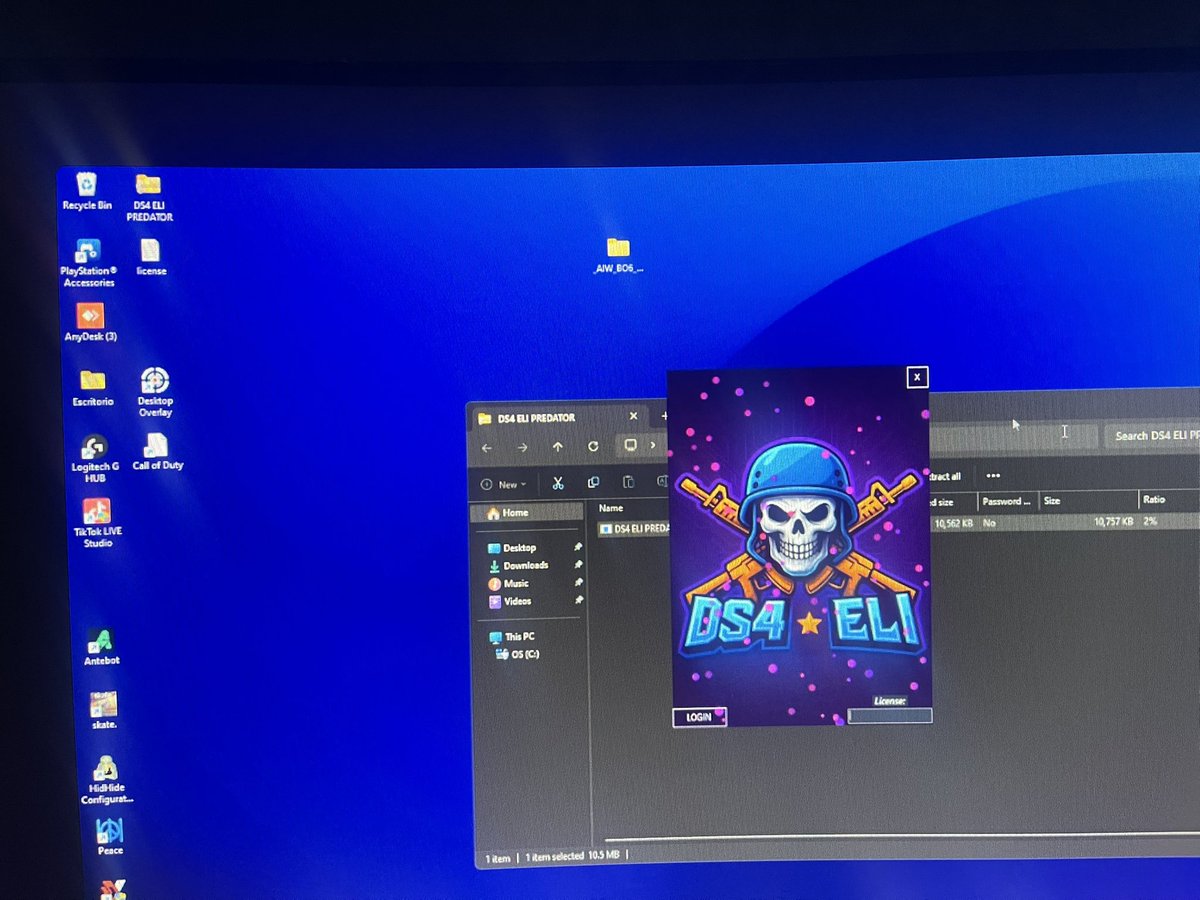The height and width of the screenshot is (900, 1200).
Task: Click the Copy icon in Explorer toolbar
Action: (593, 482)
